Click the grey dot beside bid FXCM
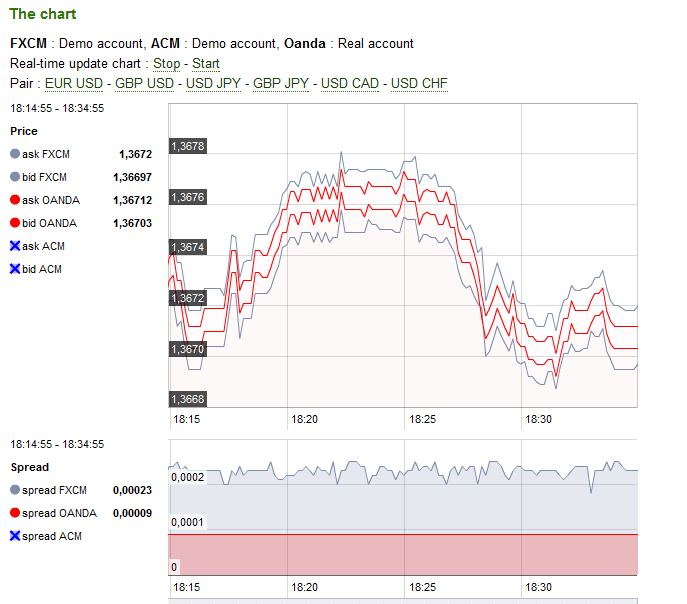This screenshot has width=687, height=604. (x=15, y=178)
